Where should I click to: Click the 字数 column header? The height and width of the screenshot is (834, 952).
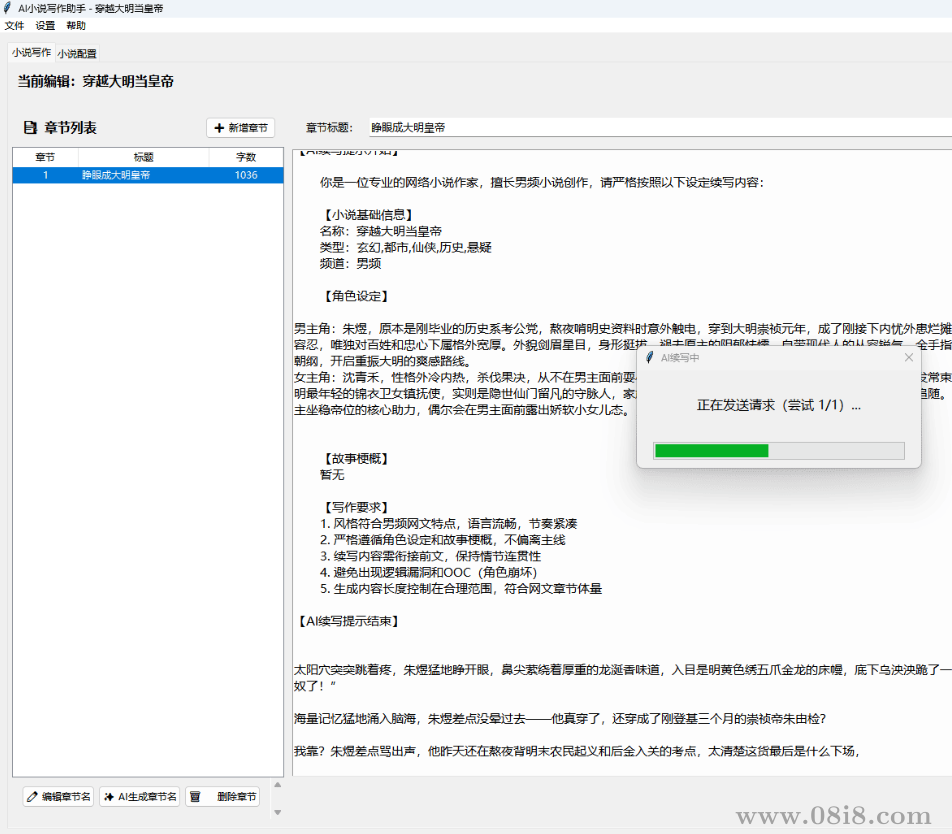(245, 157)
